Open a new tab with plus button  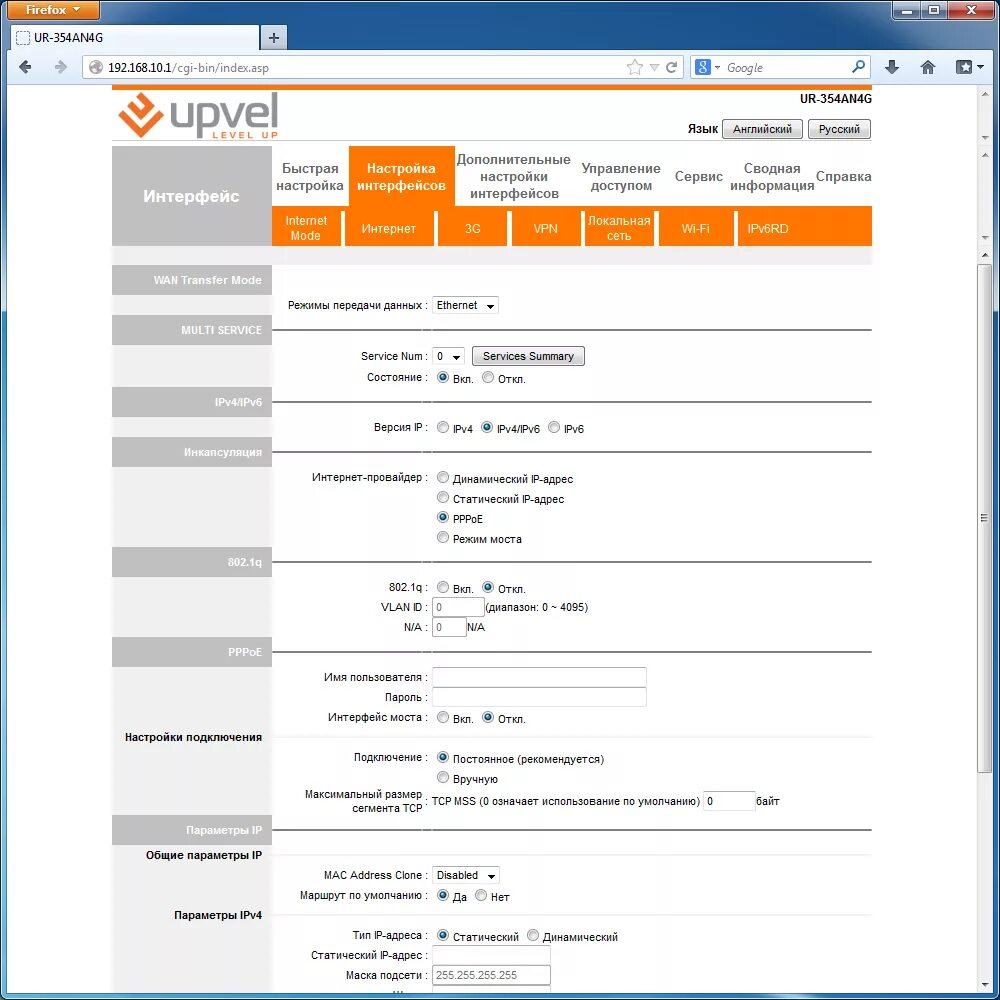tap(274, 38)
